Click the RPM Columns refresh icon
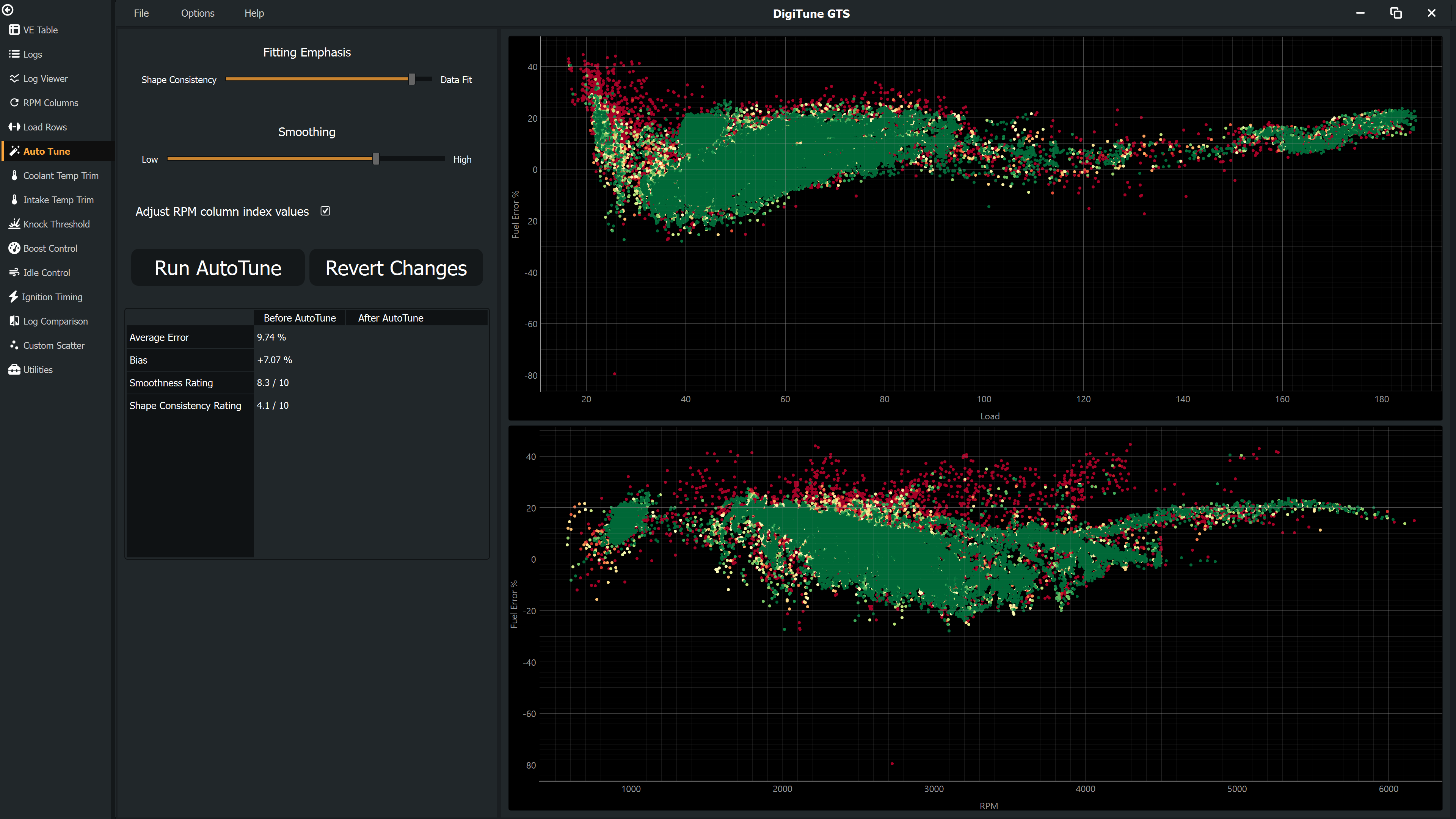The height and width of the screenshot is (819, 1456). click(x=14, y=103)
